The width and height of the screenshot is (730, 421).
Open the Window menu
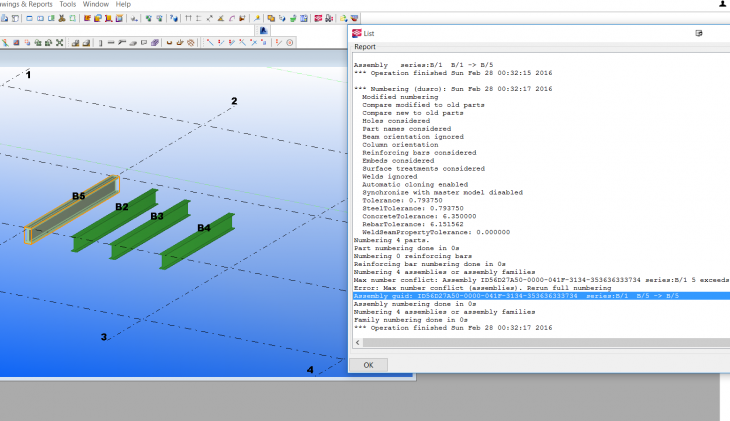point(96,4)
